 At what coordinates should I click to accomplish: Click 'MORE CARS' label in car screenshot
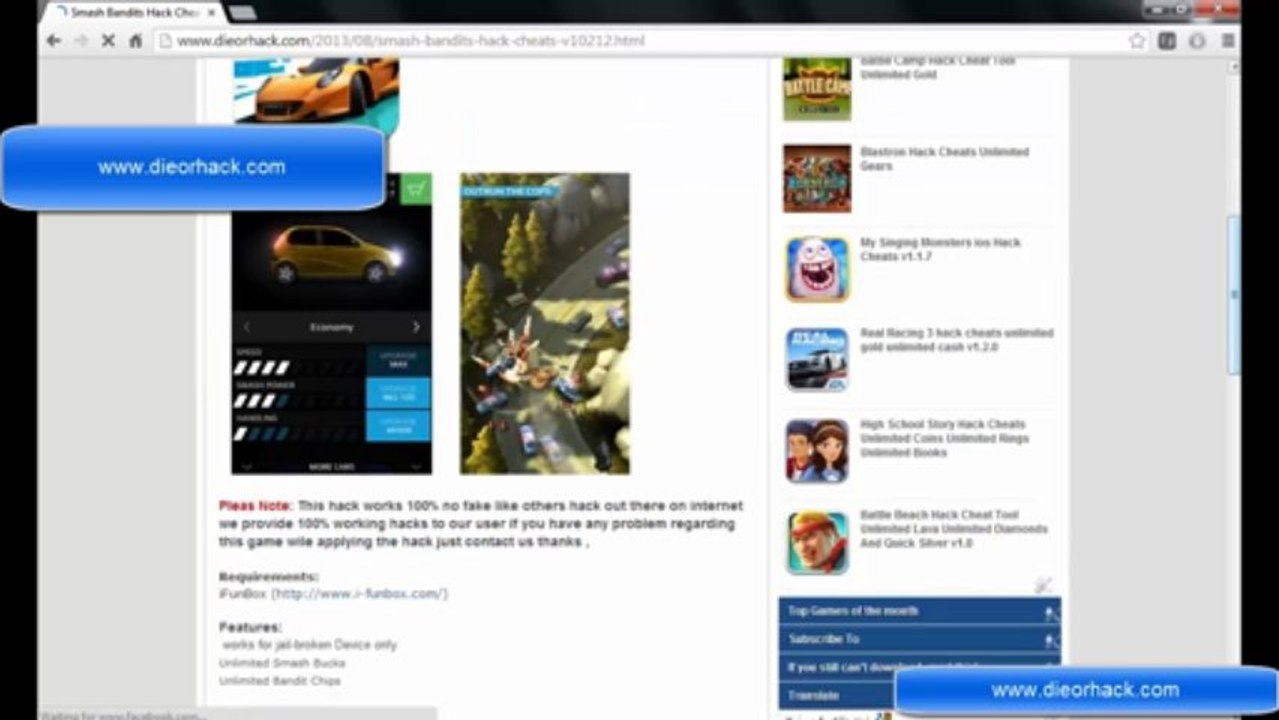point(332,467)
